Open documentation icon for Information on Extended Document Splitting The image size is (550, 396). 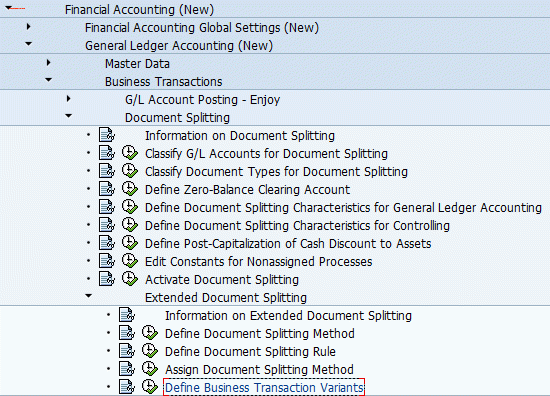pyautogui.click(x=127, y=315)
